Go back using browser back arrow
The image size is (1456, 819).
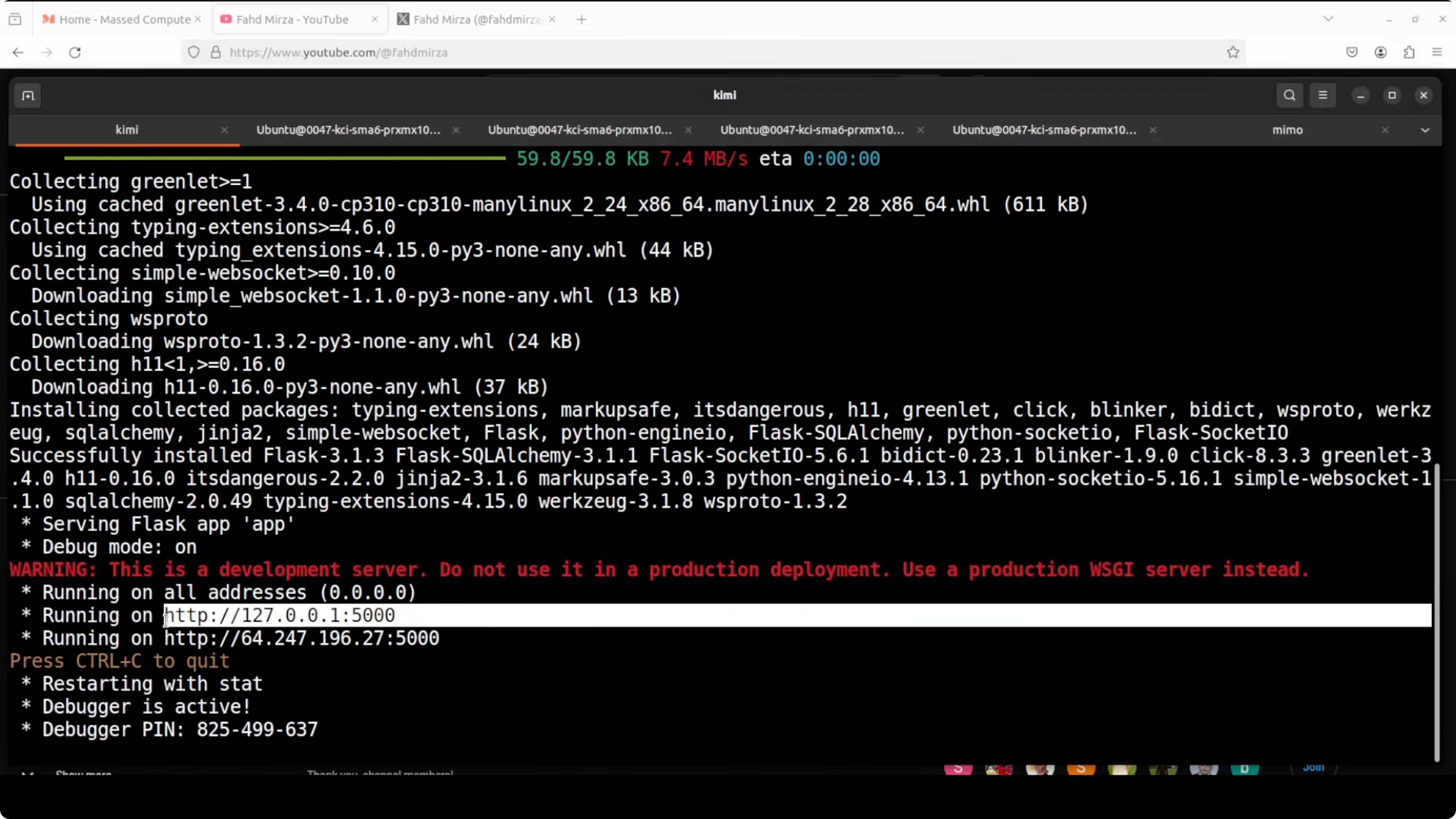coord(18,53)
